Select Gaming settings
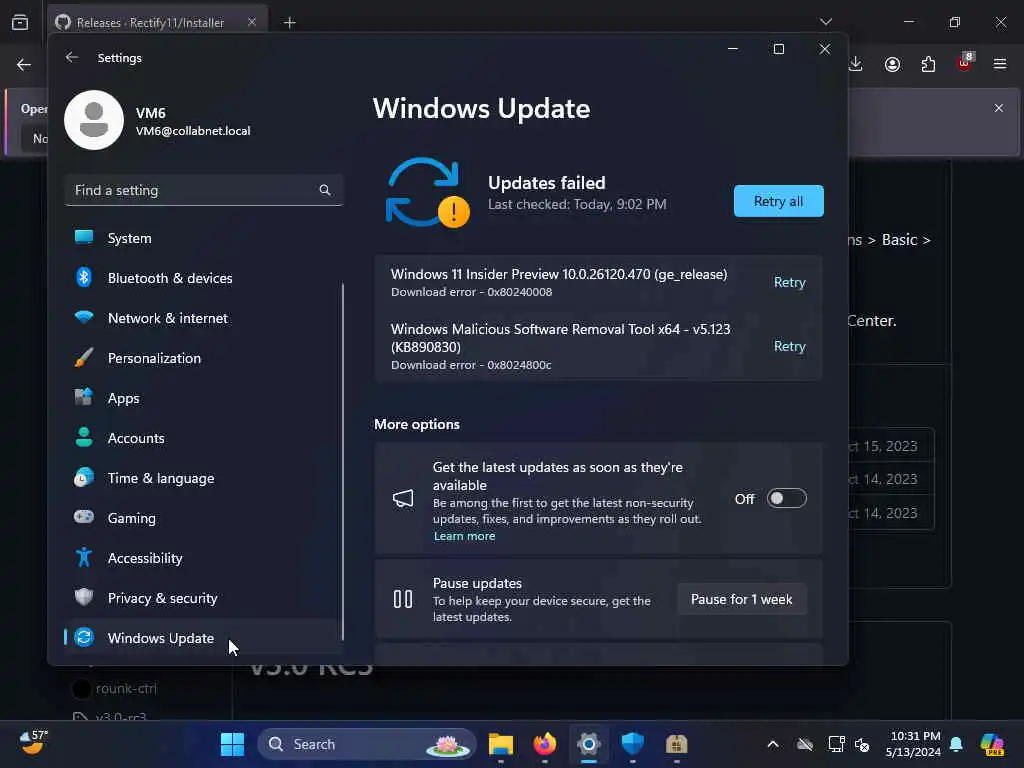The width and height of the screenshot is (1024, 768). coord(204,518)
